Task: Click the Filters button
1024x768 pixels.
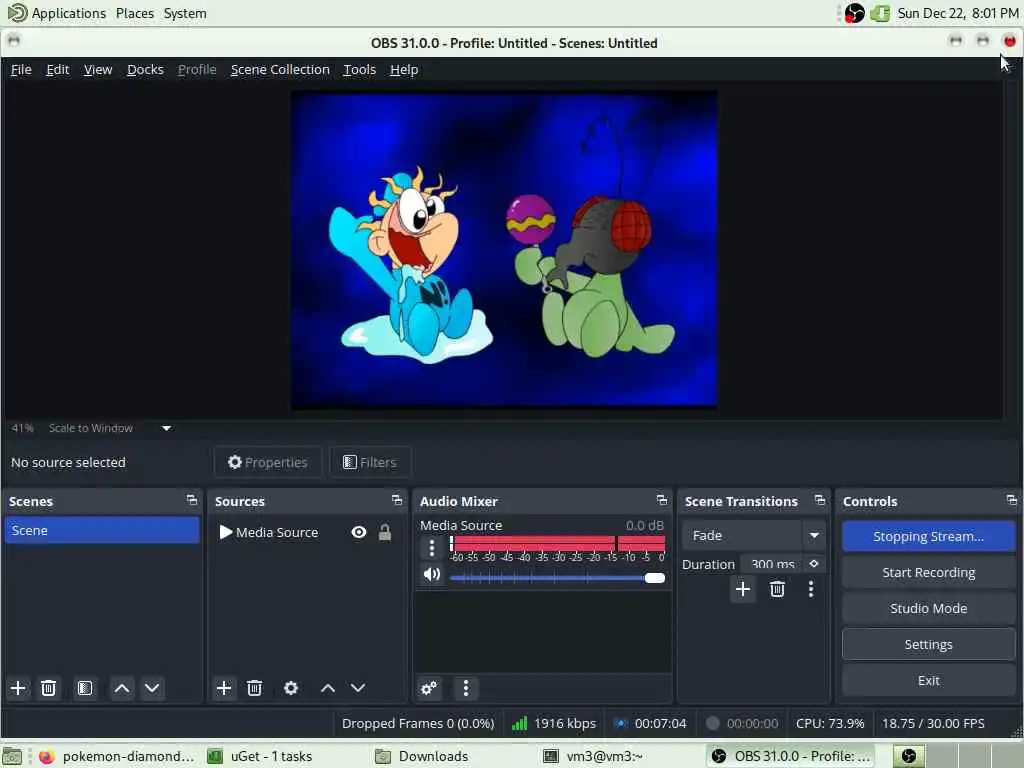Action: click(x=370, y=462)
